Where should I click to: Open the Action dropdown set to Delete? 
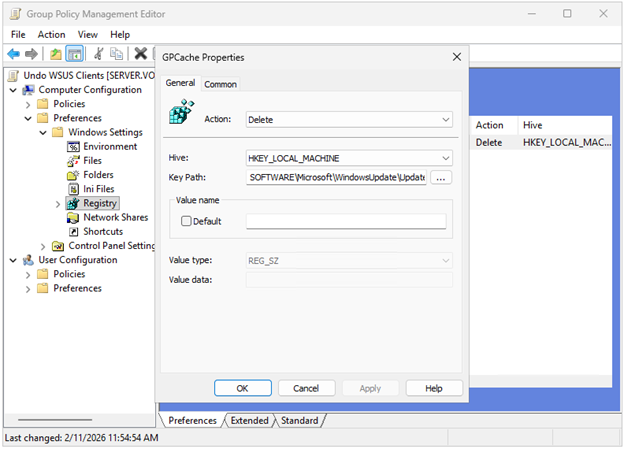349,119
